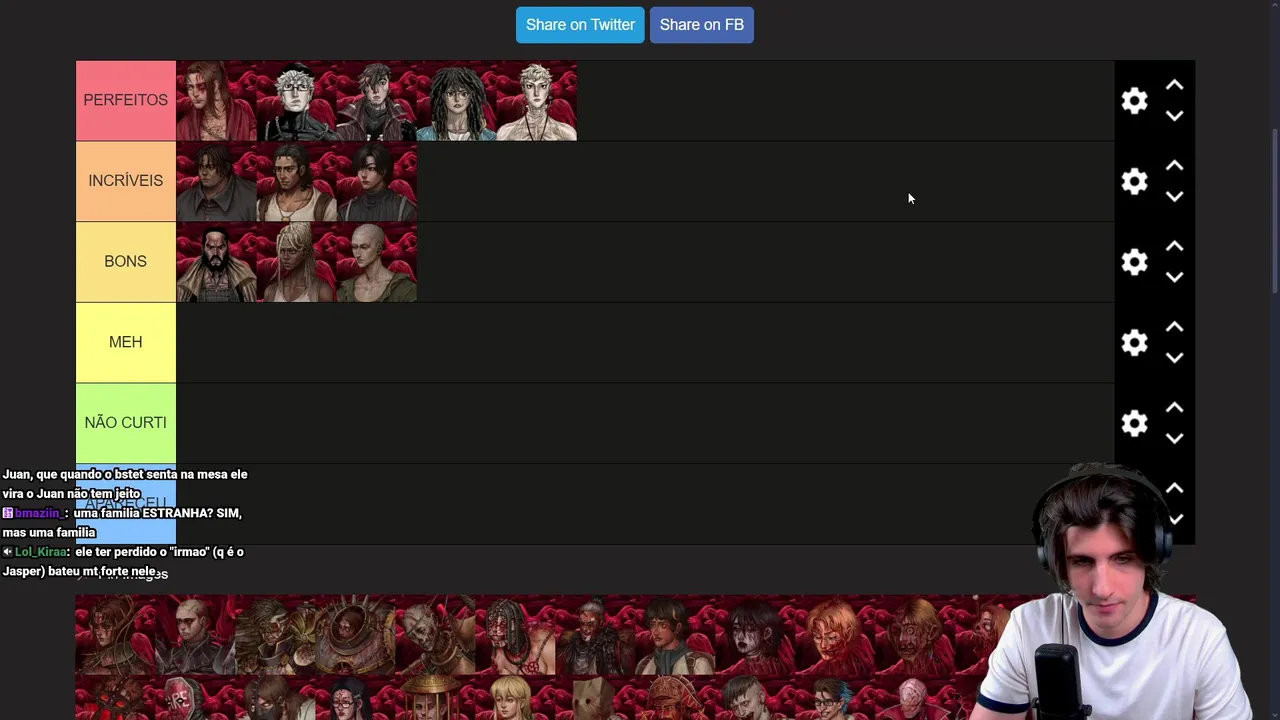Move NÃO CURTI tier down with chevron
Image resolution: width=1280 pixels, height=720 pixels.
point(1174,439)
